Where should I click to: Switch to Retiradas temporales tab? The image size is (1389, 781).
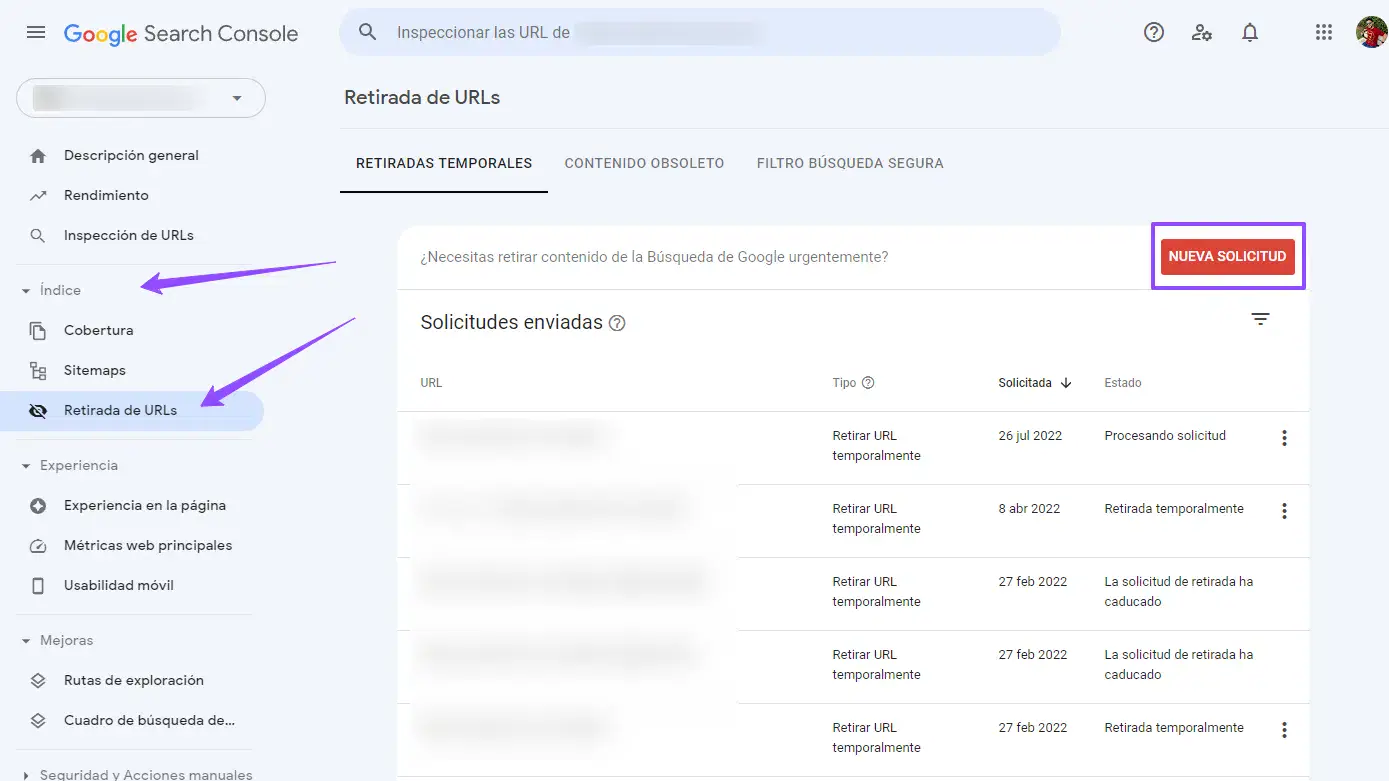444,163
